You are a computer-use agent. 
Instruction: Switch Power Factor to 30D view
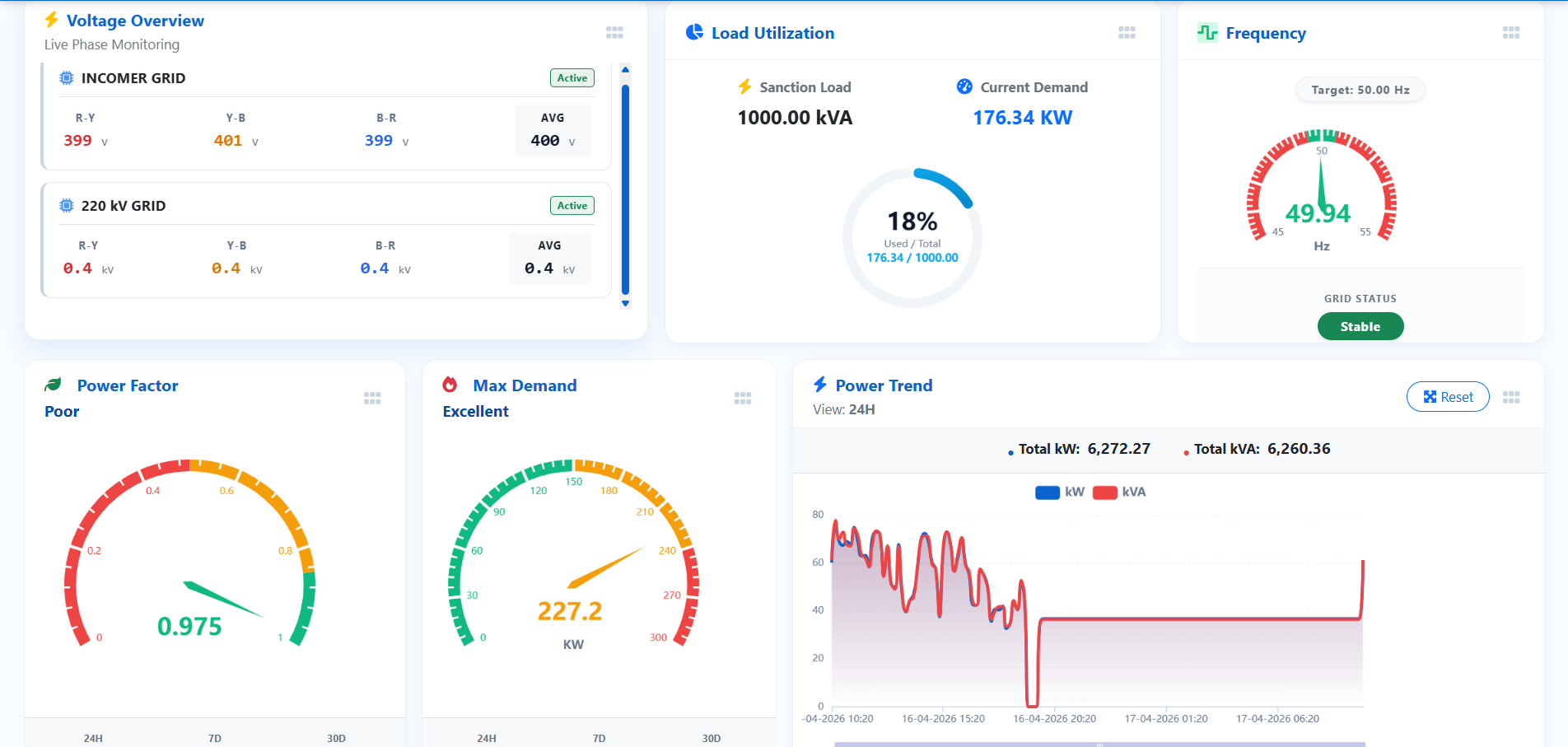(336, 737)
